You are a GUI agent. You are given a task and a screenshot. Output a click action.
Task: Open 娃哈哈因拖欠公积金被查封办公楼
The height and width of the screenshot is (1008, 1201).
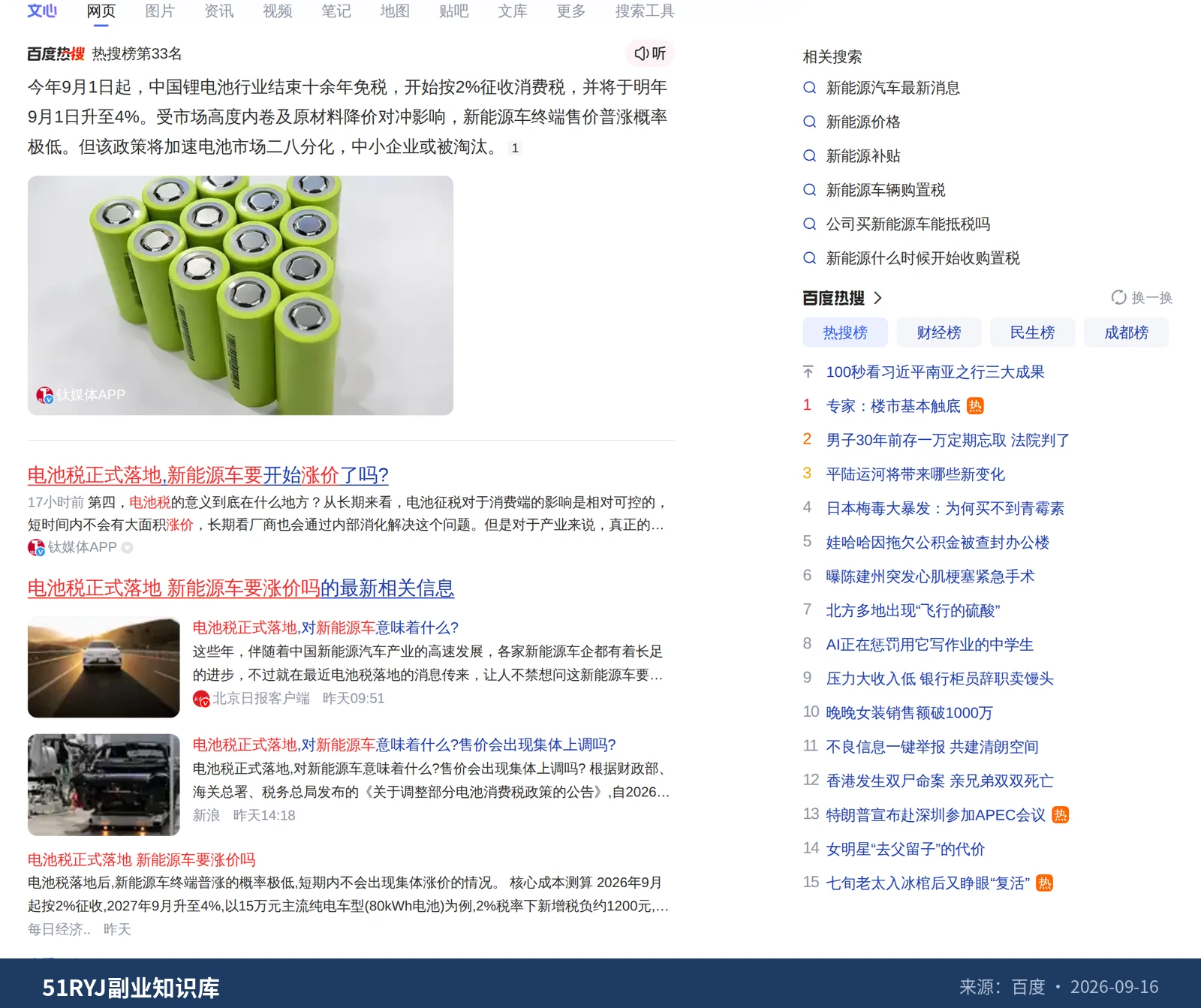938,543
